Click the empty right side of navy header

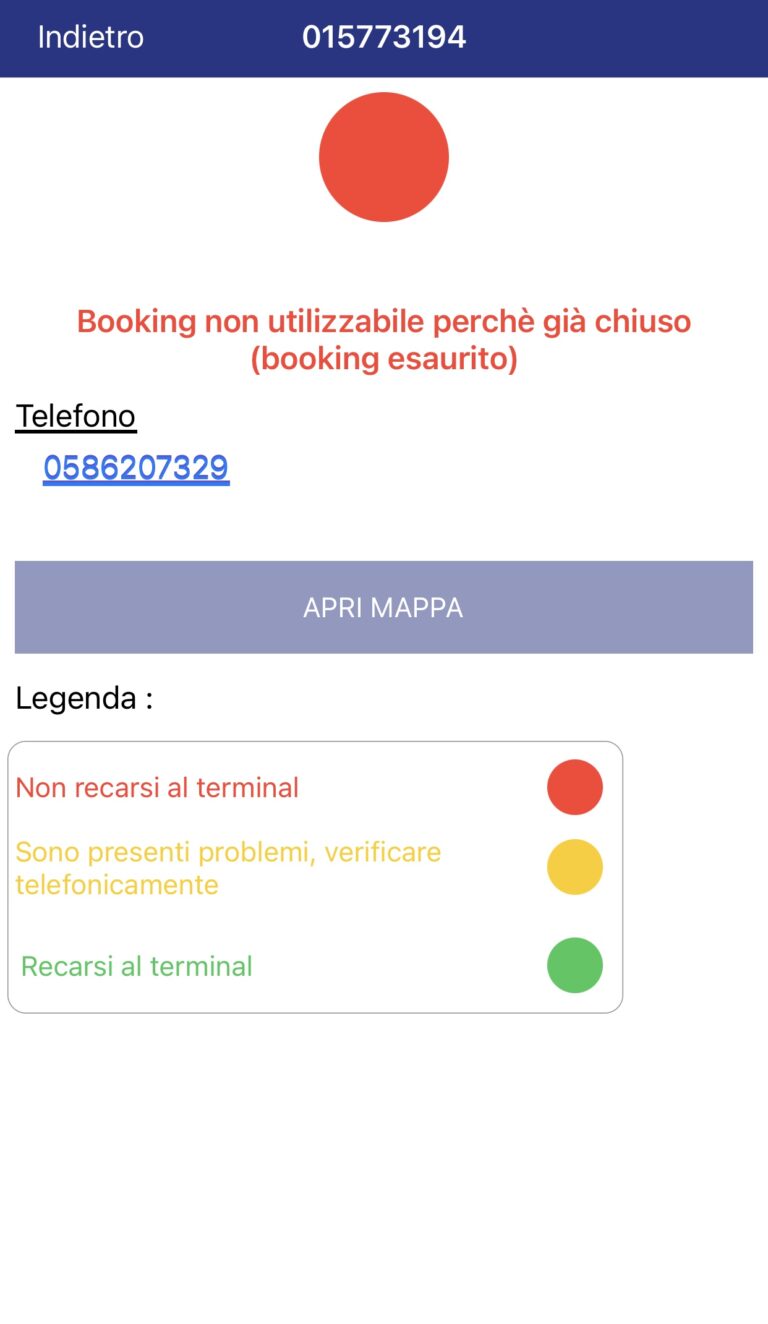pos(640,37)
